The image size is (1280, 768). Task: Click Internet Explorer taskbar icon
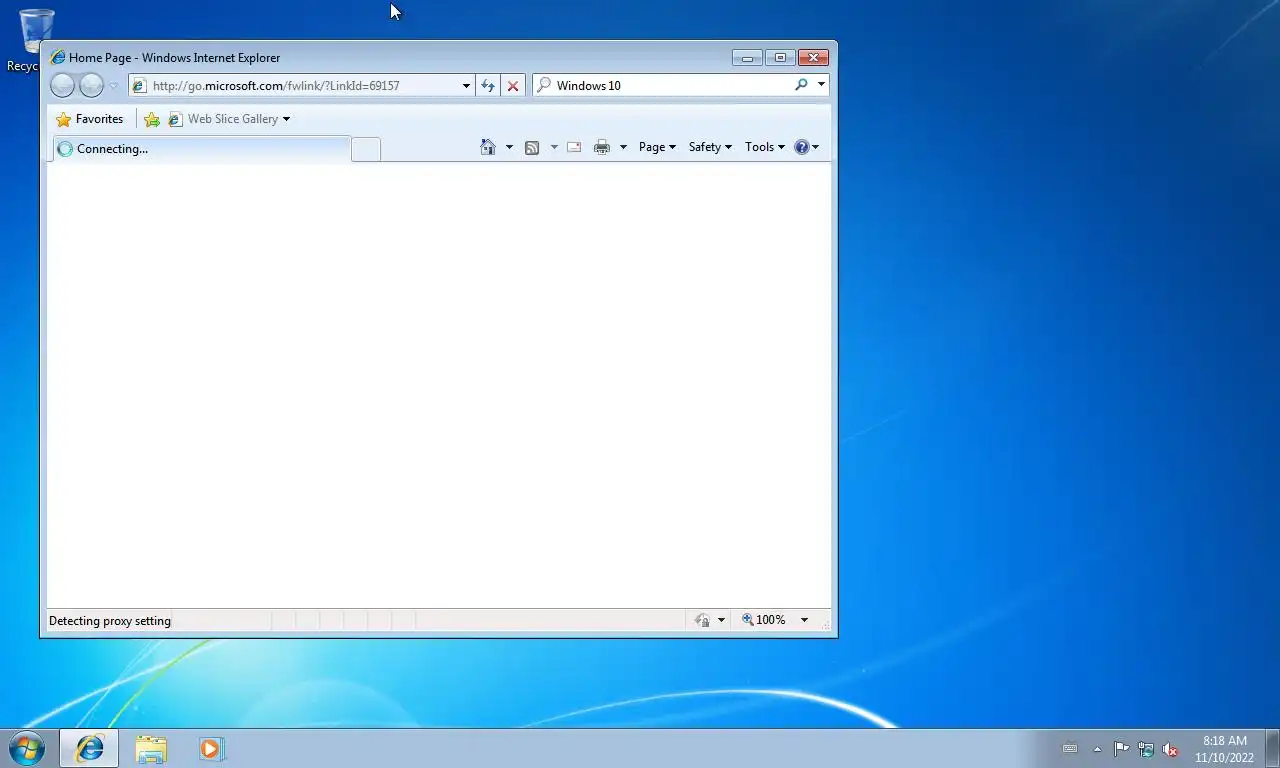coord(89,748)
